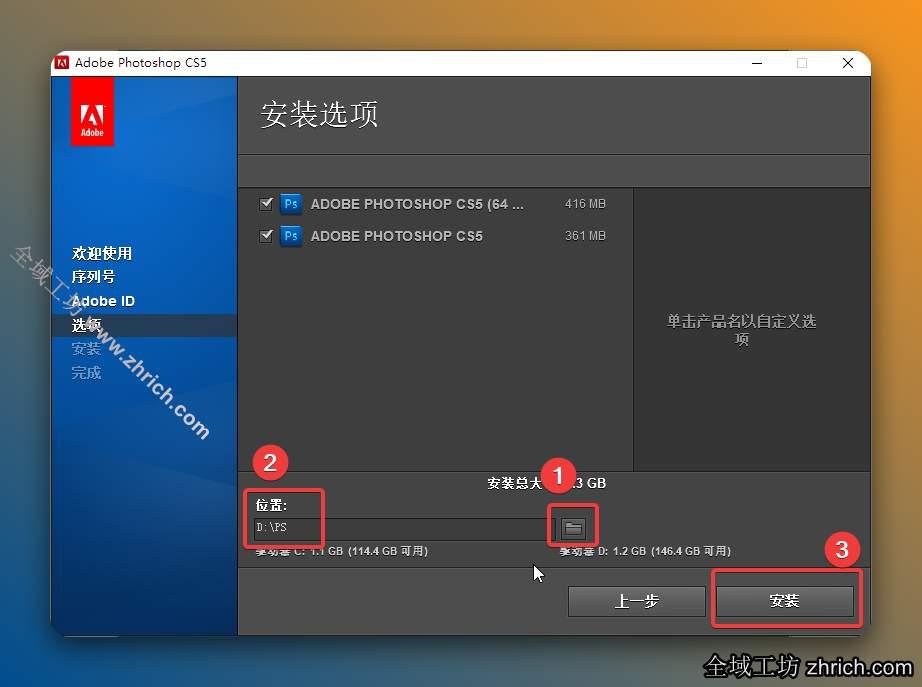Click the Adobe icon in the title bar

(x=62, y=62)
